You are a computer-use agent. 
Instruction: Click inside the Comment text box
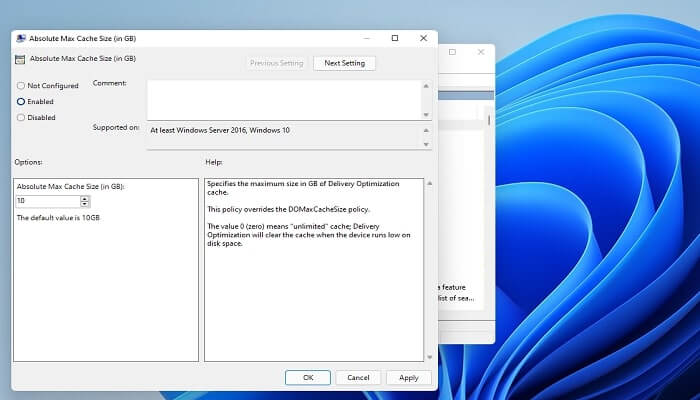(282, 99)
